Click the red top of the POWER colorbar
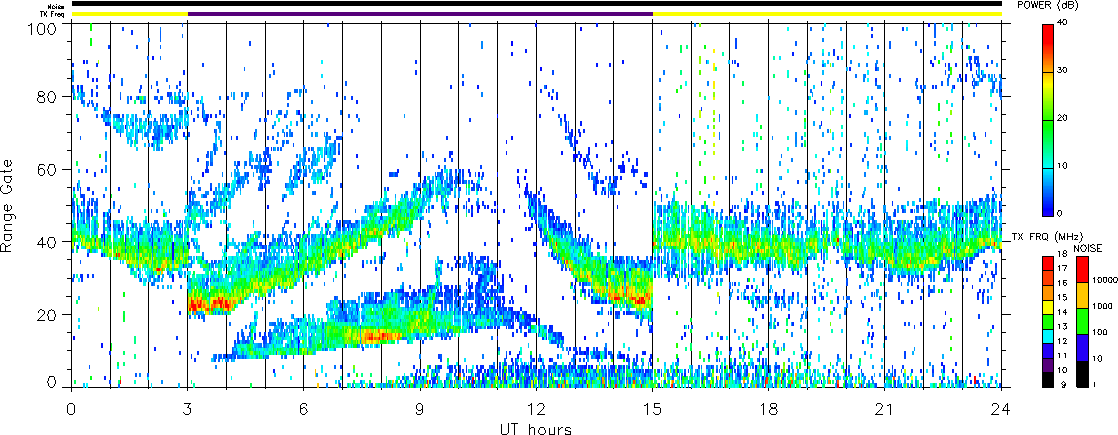Viewport: 1118px width, 435px height. click(1047, 36)
